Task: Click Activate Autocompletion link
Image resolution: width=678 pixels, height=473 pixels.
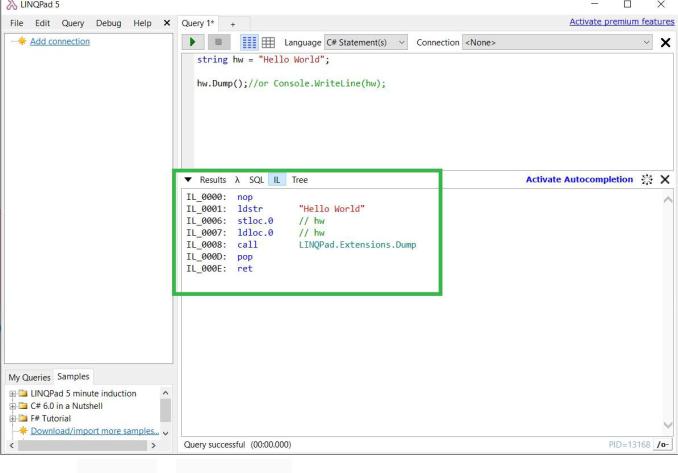Action: 579,179
